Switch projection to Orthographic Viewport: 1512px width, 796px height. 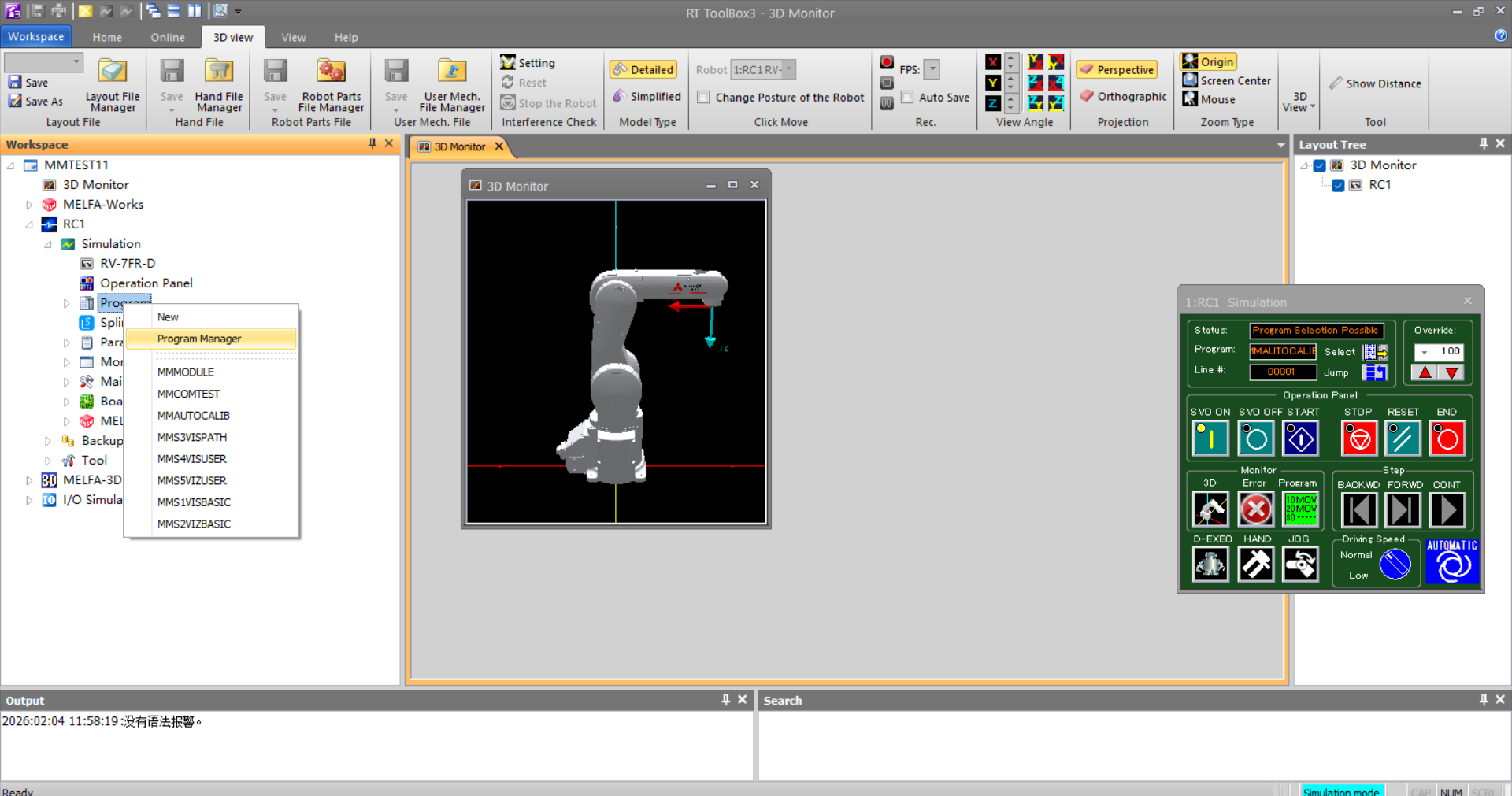1123,96
